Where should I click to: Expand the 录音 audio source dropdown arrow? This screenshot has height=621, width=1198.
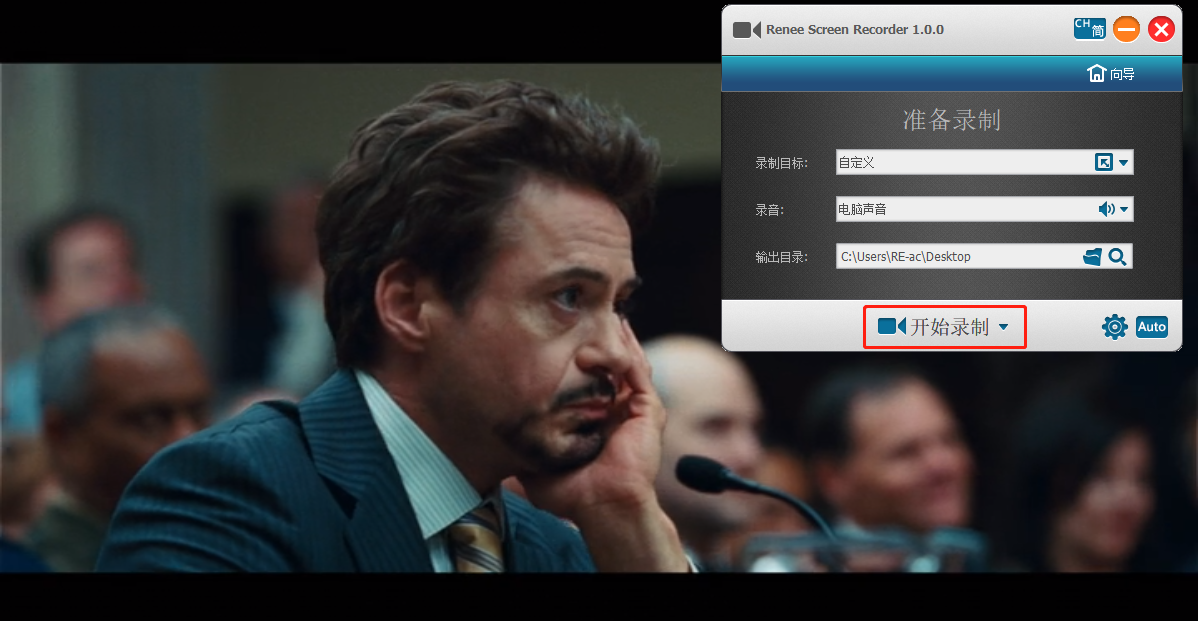click(1124, 209)
